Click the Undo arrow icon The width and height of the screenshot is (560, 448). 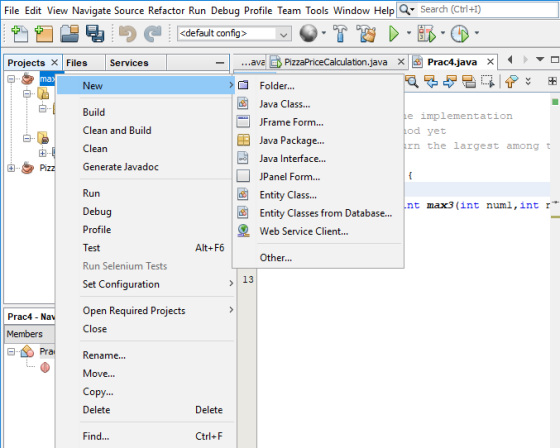coord(128,34)
